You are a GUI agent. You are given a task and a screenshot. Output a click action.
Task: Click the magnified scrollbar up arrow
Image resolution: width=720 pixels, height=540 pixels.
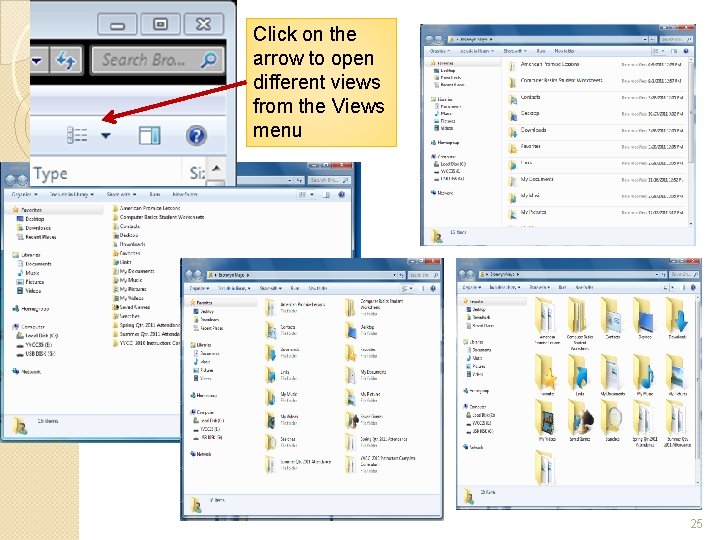216,168
